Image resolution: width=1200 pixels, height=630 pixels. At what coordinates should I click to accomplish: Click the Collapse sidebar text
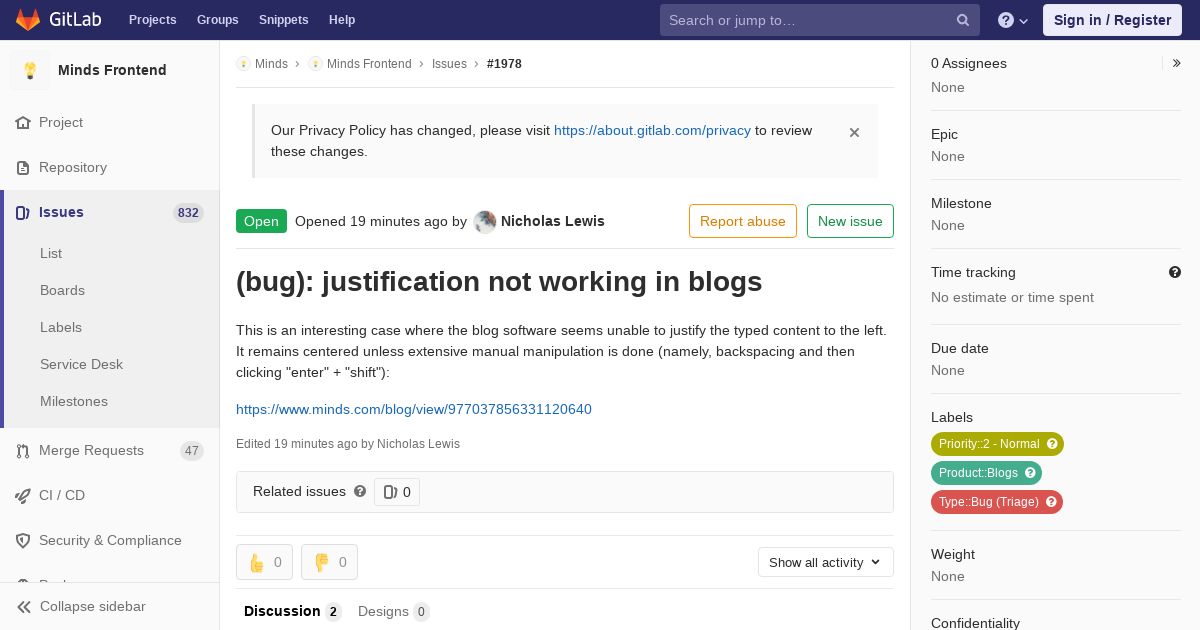pyautogui.click(x=93, y=607)
